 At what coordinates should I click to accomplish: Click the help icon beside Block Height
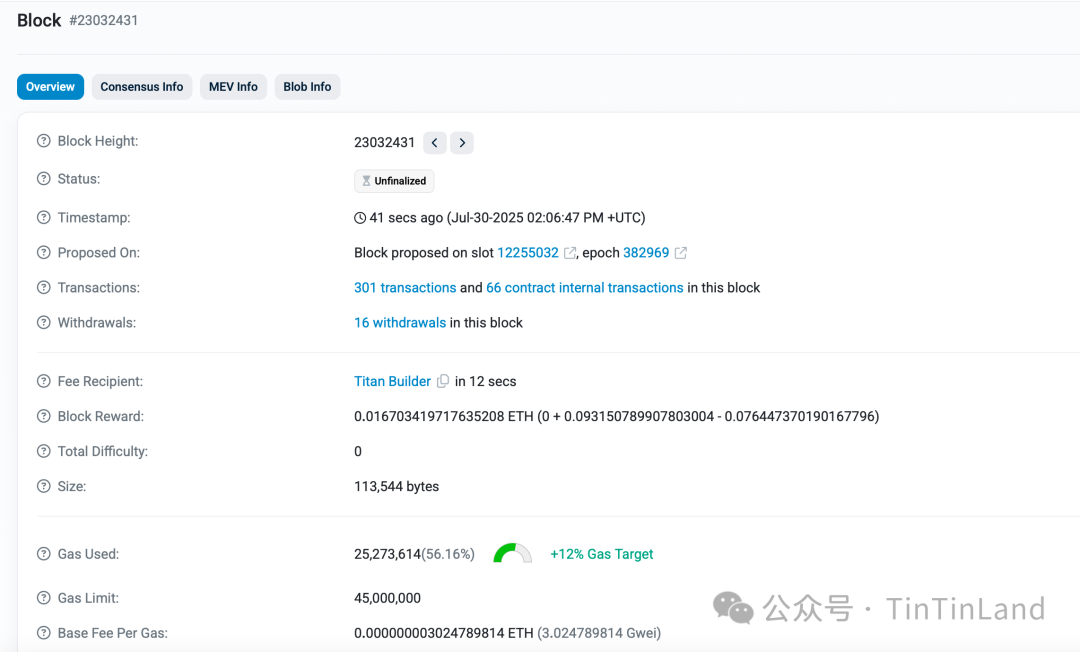(x=43, y=141)
